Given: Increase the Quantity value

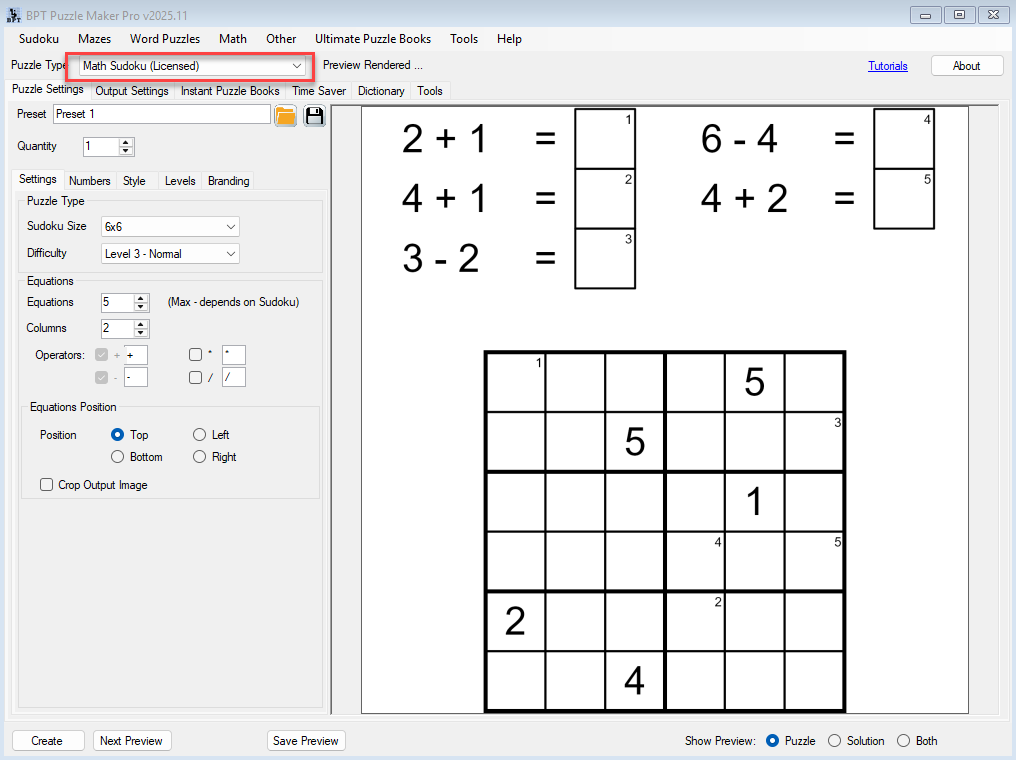Looking at the screenshot, I should click(x=124, y=140).
